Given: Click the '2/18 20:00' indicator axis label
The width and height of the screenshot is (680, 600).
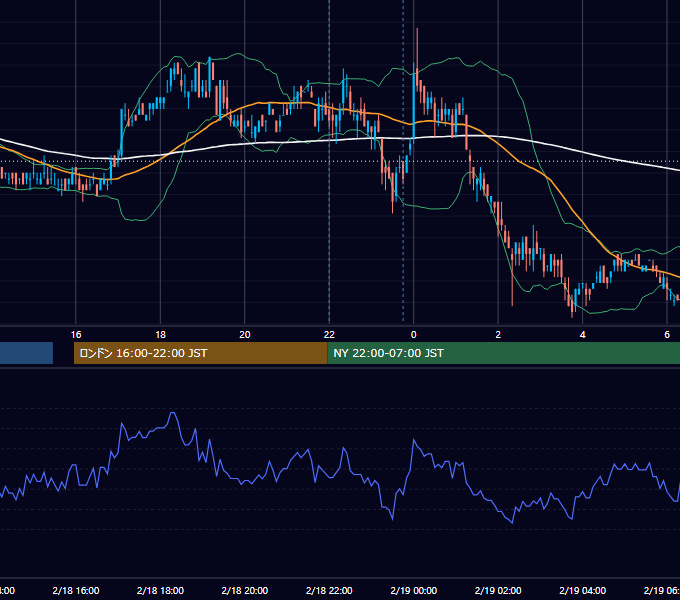Looking at the screenshot, I should click(x=245, y=590).
